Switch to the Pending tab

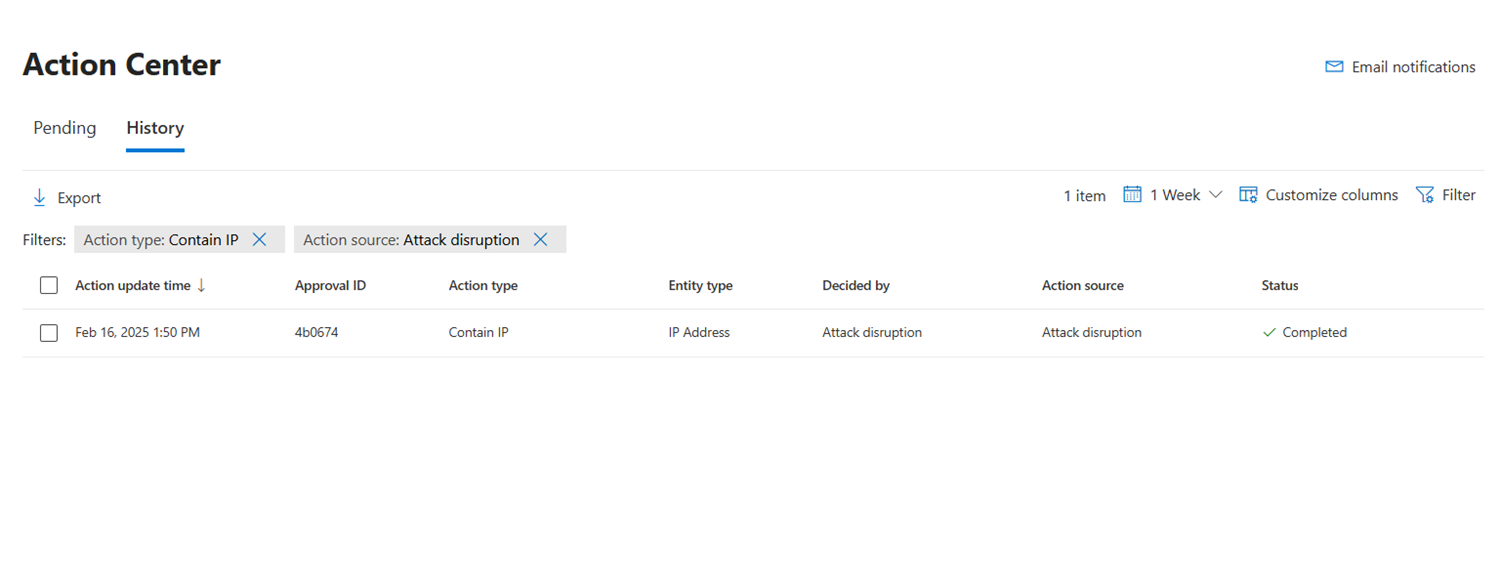click(x=65, y=128)
